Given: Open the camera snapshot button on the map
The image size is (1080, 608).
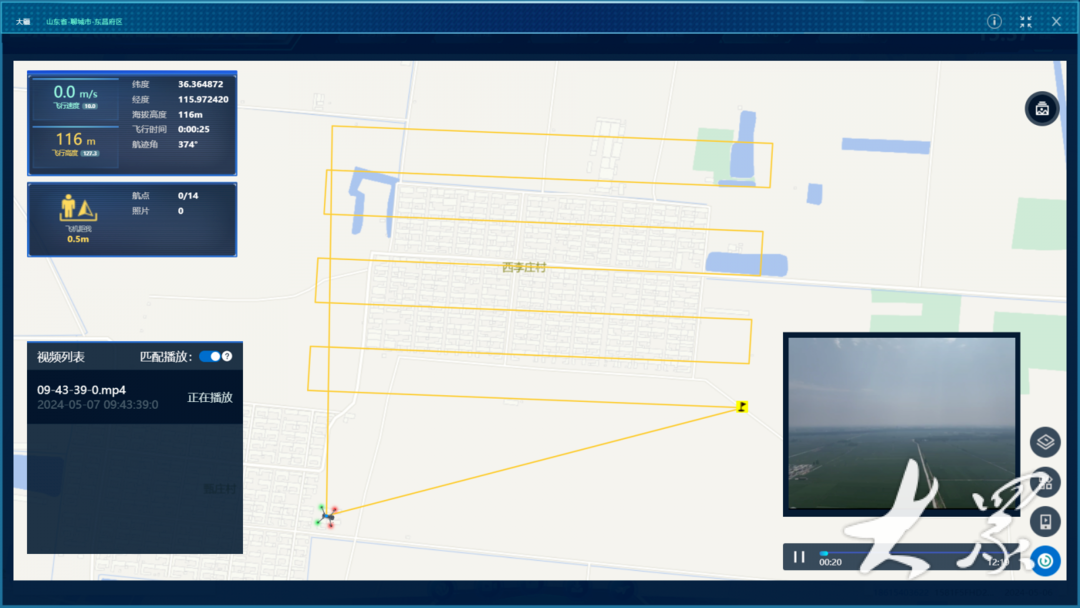Looking at the screenshot, I should click(x=1042, y=109).
